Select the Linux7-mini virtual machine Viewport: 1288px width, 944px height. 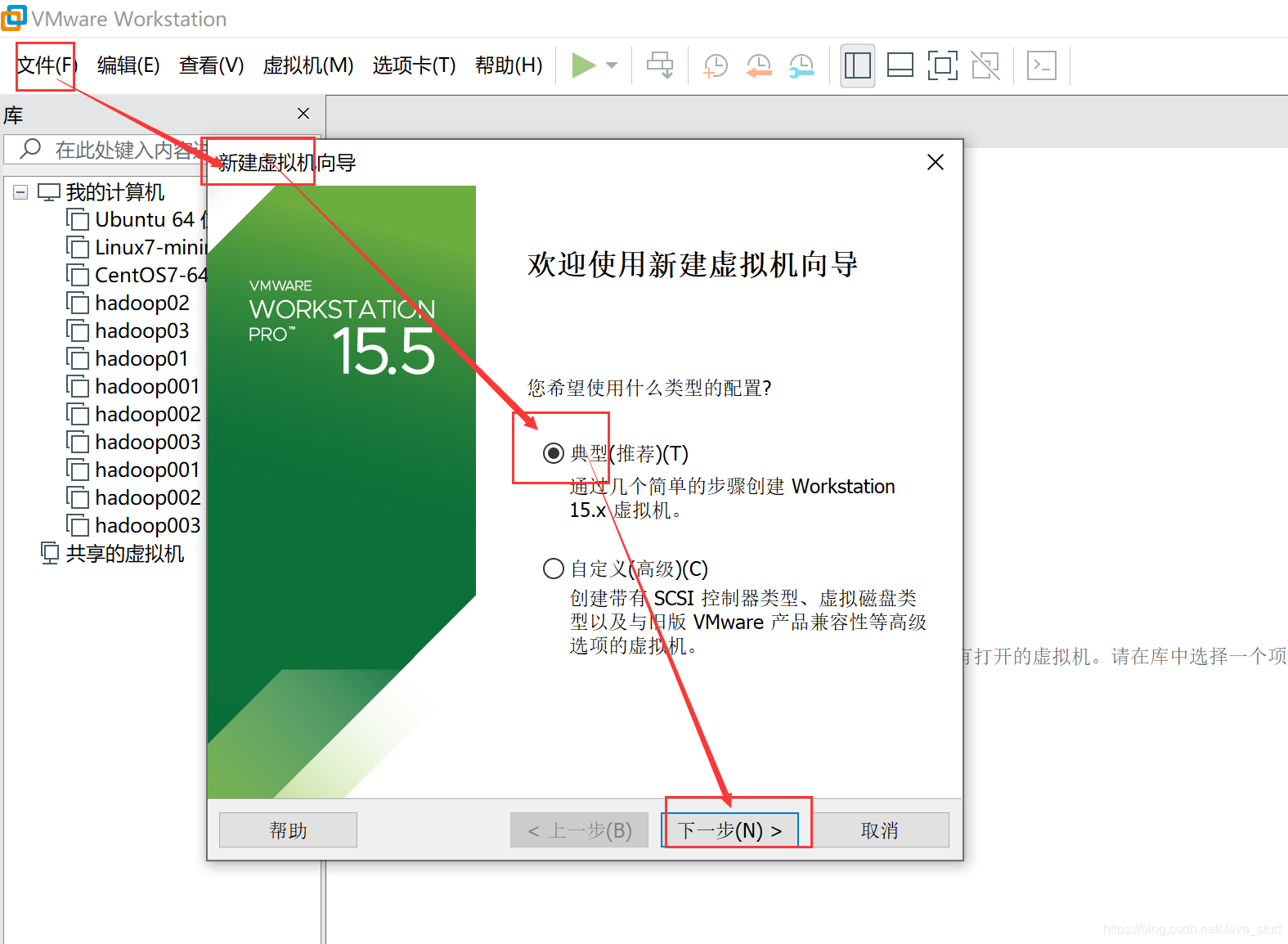point(150,247)
